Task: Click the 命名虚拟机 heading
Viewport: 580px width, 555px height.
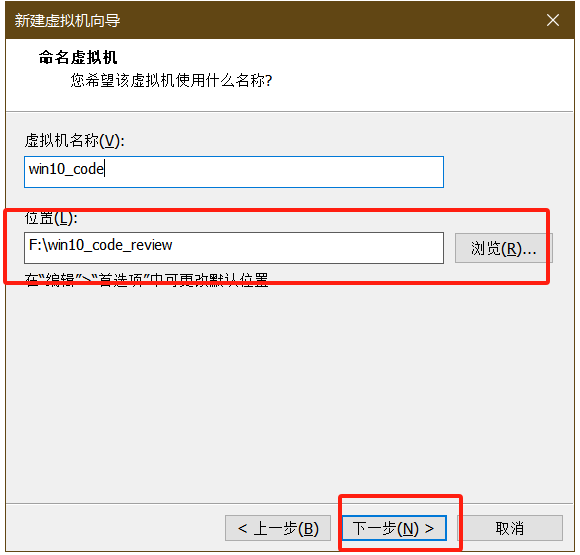Action: (78, 57)
